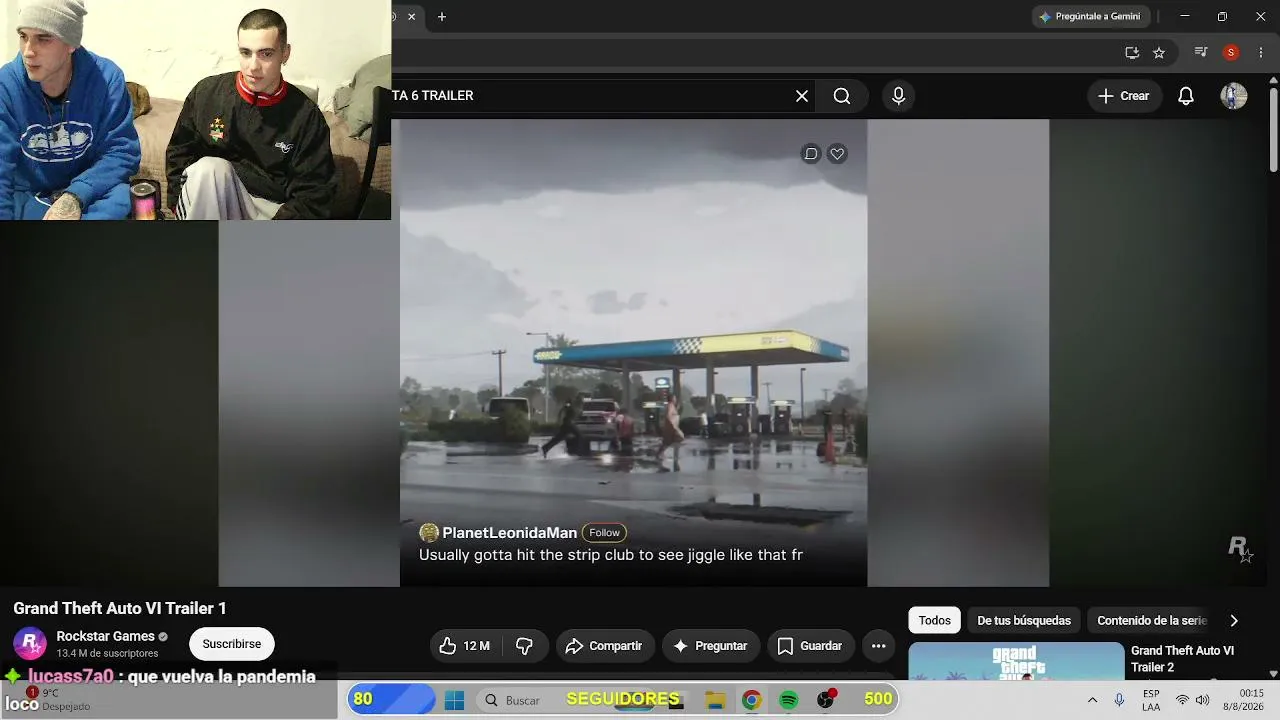Click the Preguntar button
This screenshot has height=720, width=1280.
click(711, 646)
